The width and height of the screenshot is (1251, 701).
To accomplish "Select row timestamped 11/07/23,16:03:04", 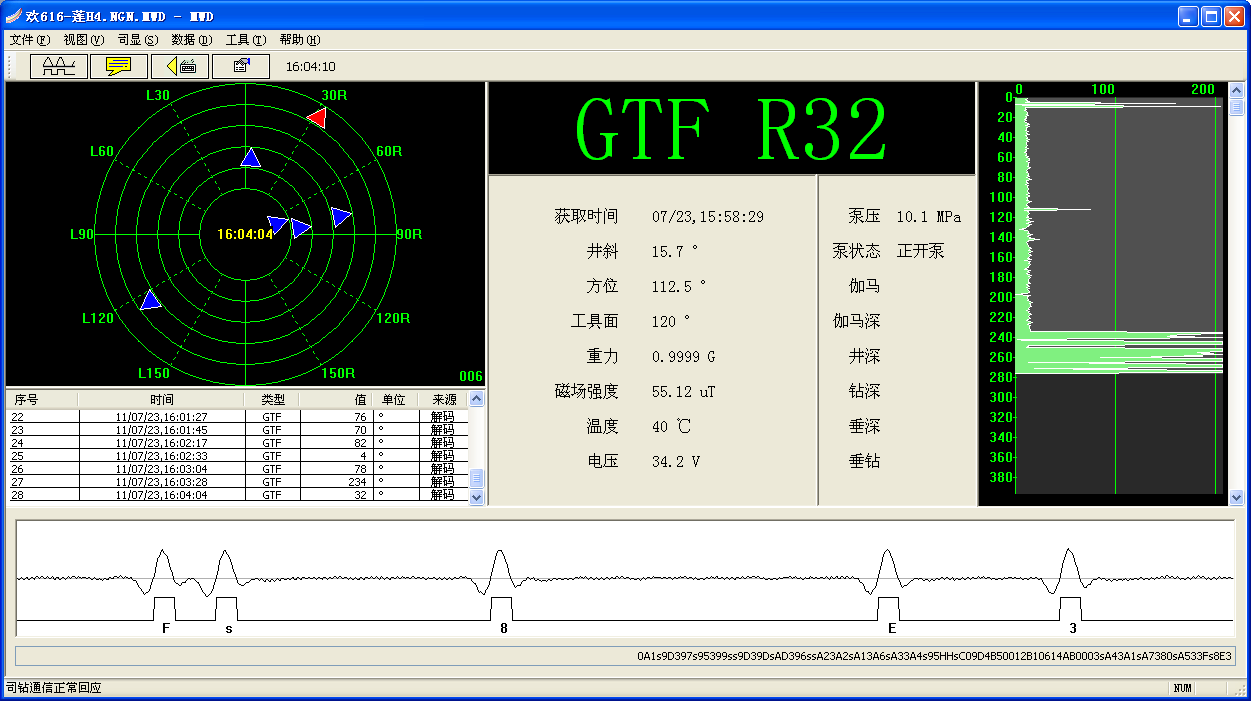I will pos(237,468).
